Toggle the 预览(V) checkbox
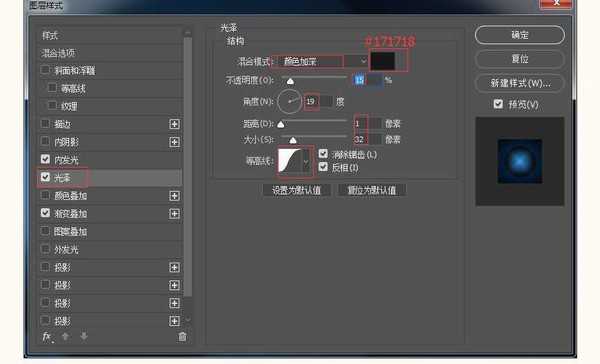Viewport: 600px width, 364px height. click(498, 104)
